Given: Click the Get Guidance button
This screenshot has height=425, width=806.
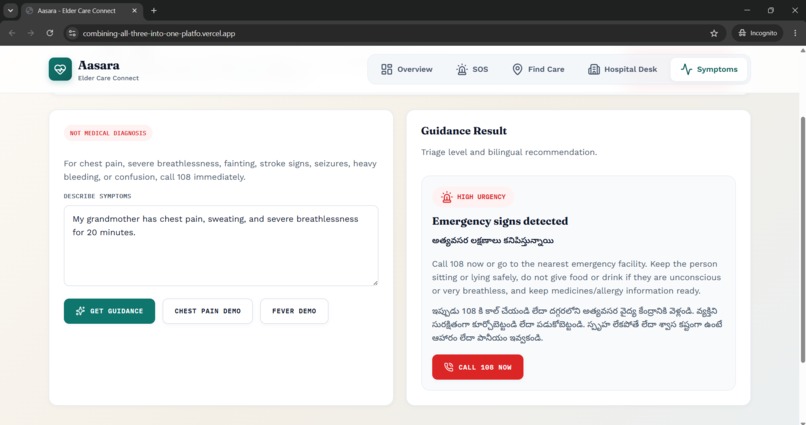Looking at the screenshot, I should pyautogui.click(x=109, y=311).
